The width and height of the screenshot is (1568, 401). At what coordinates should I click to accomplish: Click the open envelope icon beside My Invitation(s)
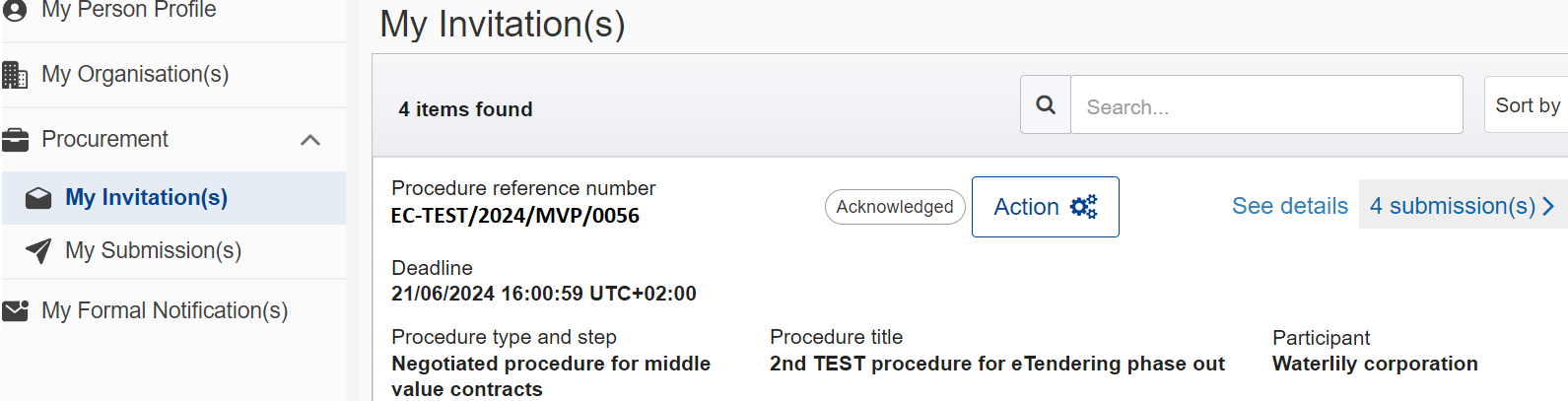(x=38, y=198)
